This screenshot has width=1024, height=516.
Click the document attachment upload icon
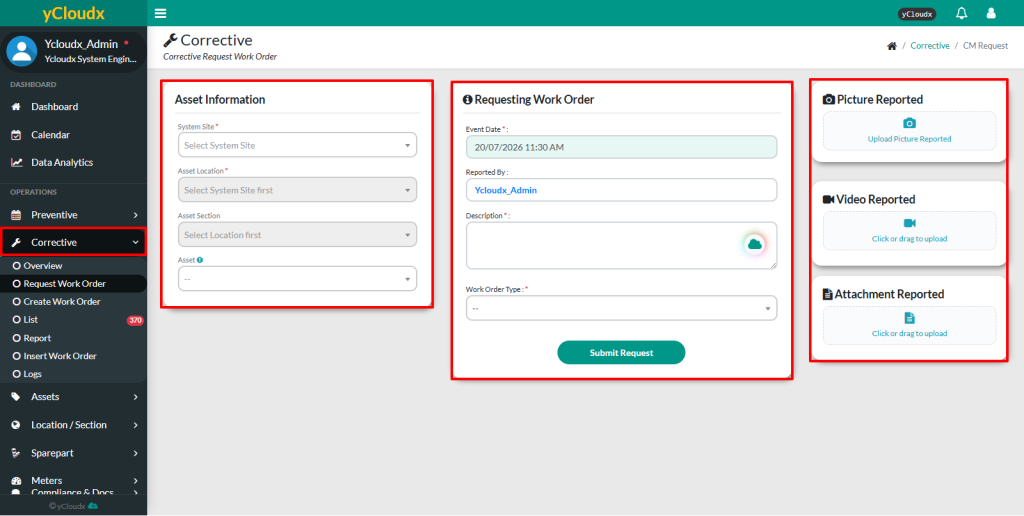coord(909,318)
